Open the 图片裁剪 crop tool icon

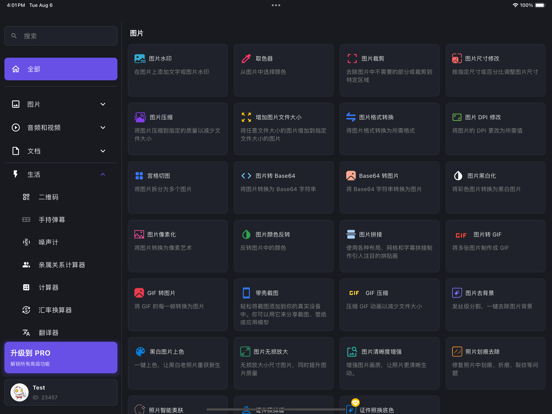point(352,58)
